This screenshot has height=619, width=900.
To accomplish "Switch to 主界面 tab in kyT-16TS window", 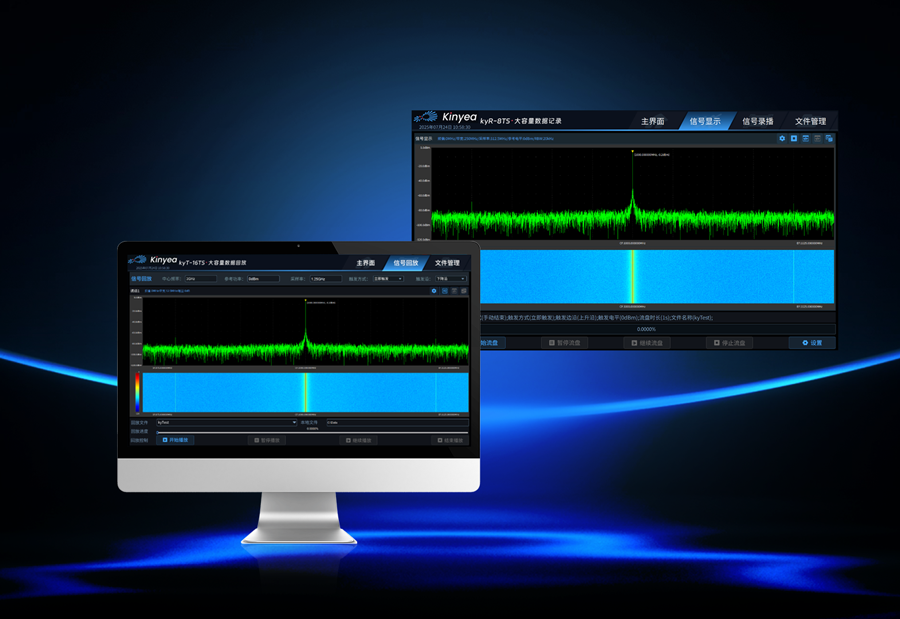I will pos(366,263).
